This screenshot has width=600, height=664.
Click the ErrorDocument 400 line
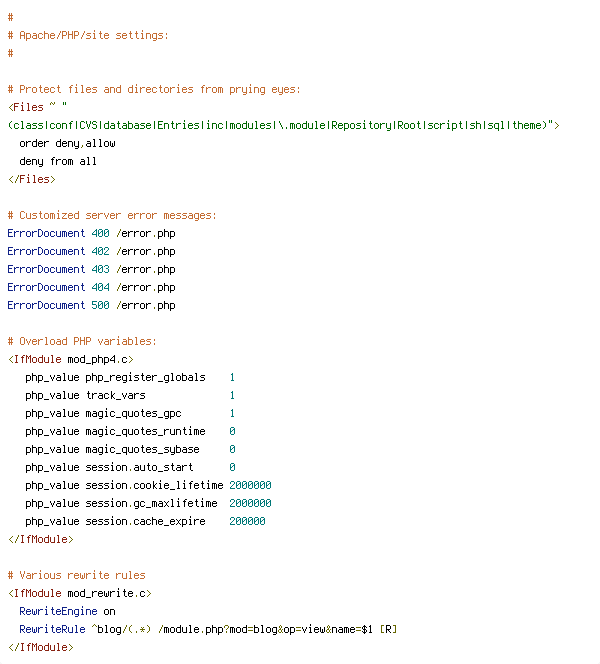coord(91,233)
